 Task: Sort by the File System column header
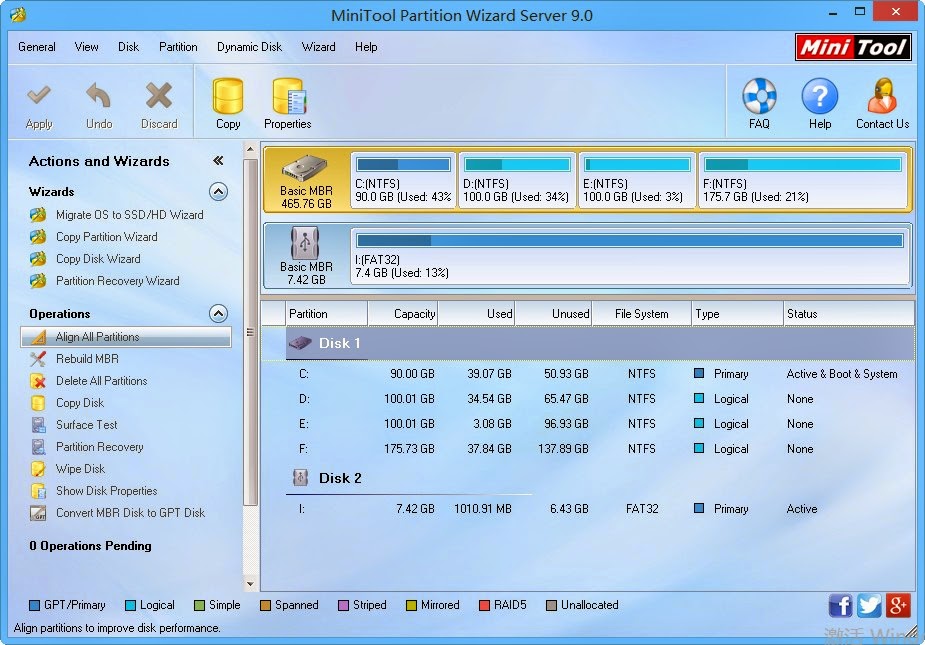(x=641, y=314)
